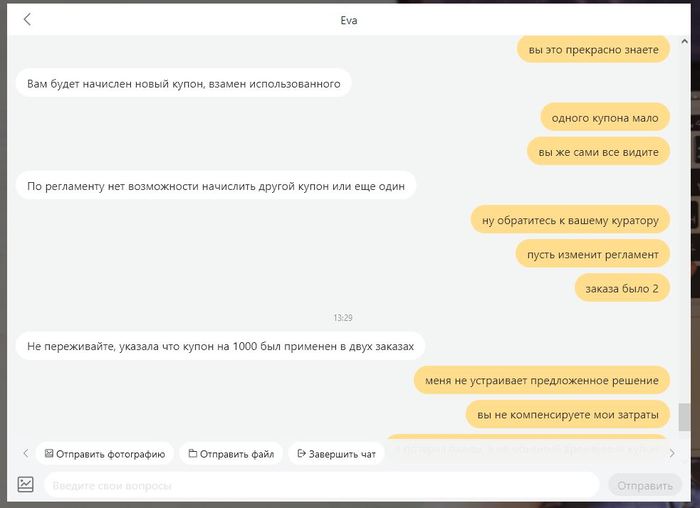
Task: Click the chat scrollbar thumb
Action: 684,417
